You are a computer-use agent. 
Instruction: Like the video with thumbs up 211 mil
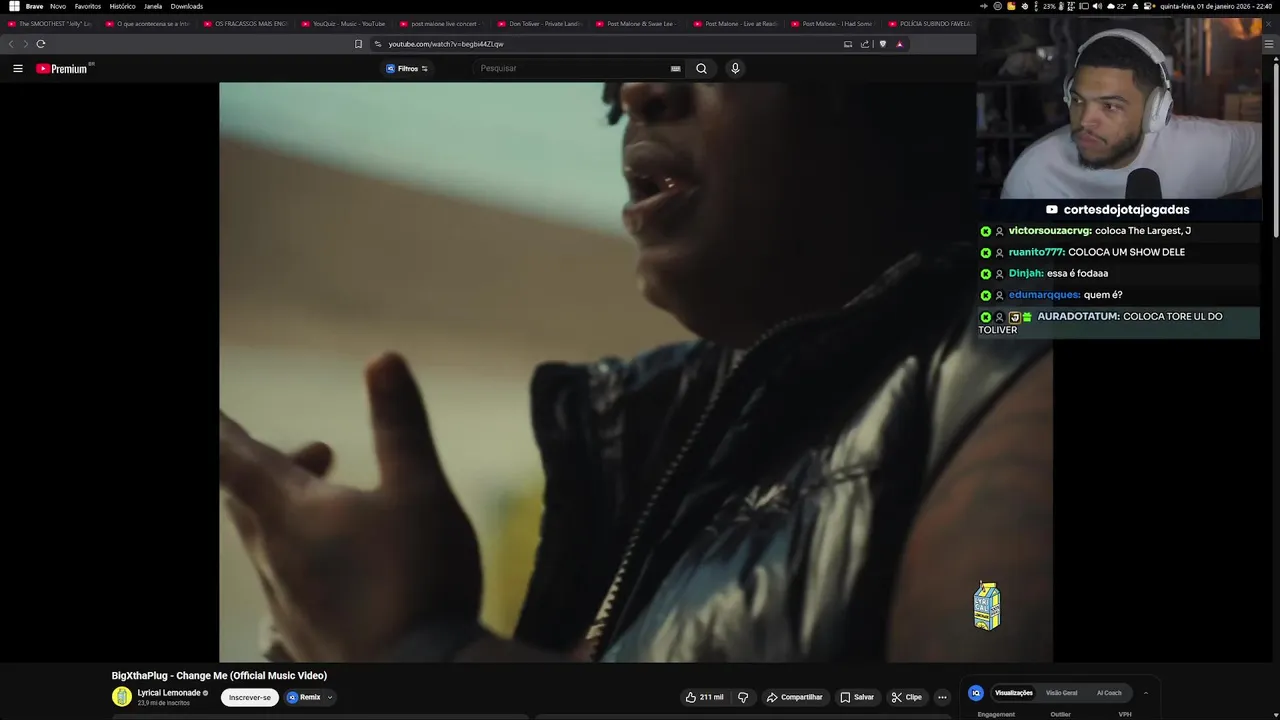click(705, 697)
